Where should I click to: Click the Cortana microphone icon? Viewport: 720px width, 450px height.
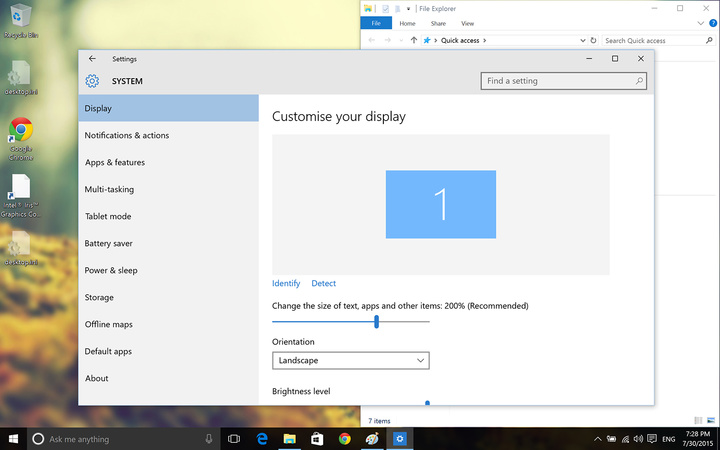(x=209, y=438)
